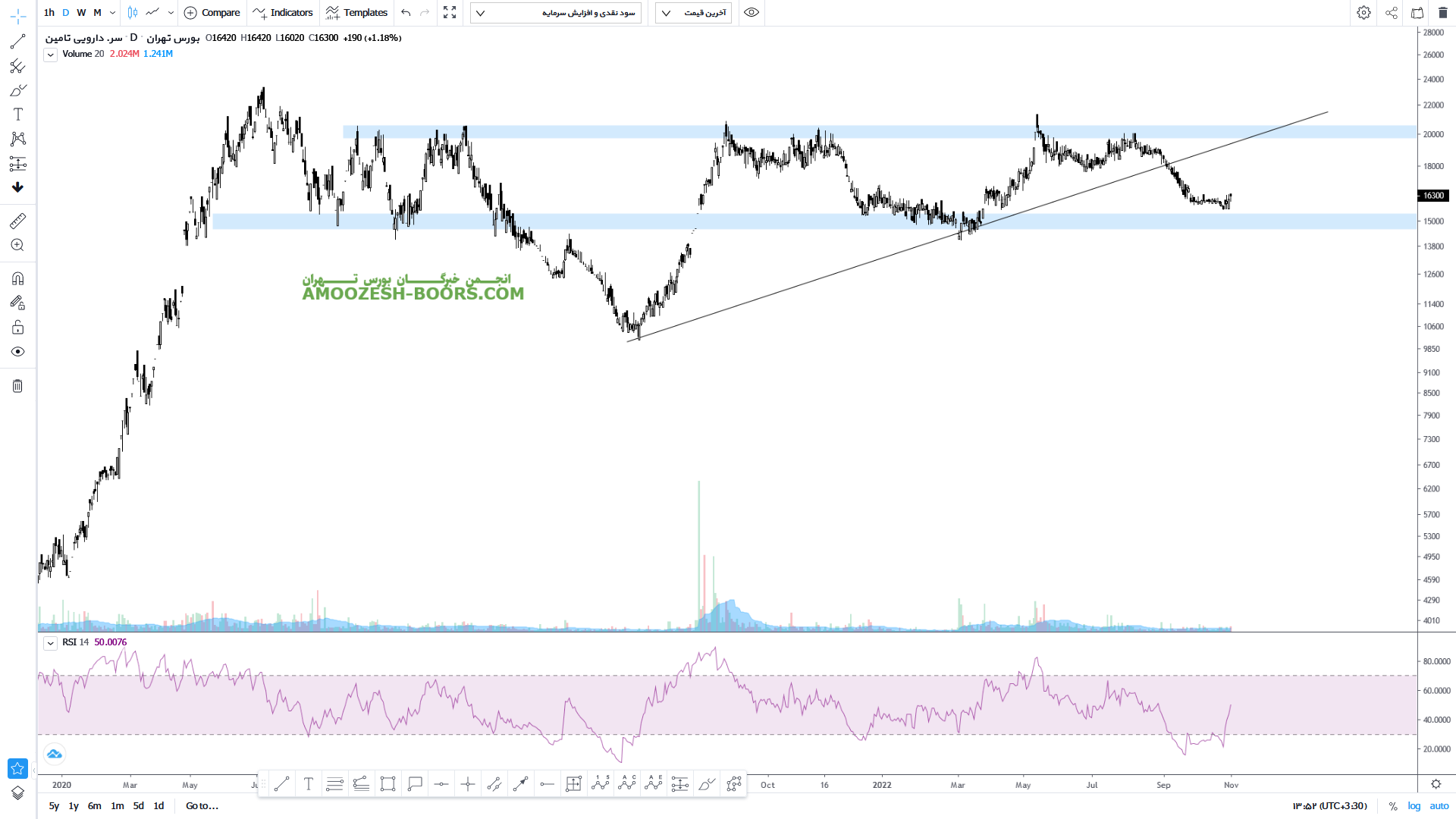The height and width of the screenshot is (819, 1456).
Task: Click the zoom in magnifier tool
Action: point(17,245)
